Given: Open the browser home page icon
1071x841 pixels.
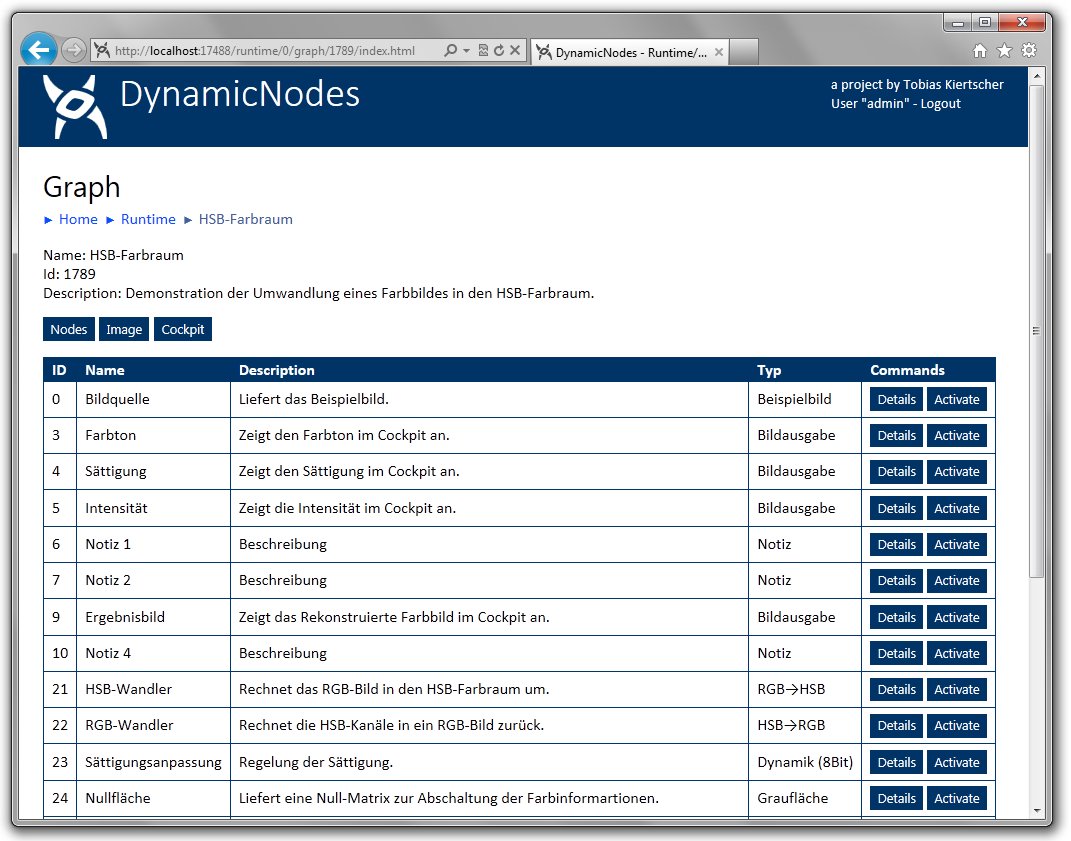Looking at the screenshot, I should click(x=980, y=51).
